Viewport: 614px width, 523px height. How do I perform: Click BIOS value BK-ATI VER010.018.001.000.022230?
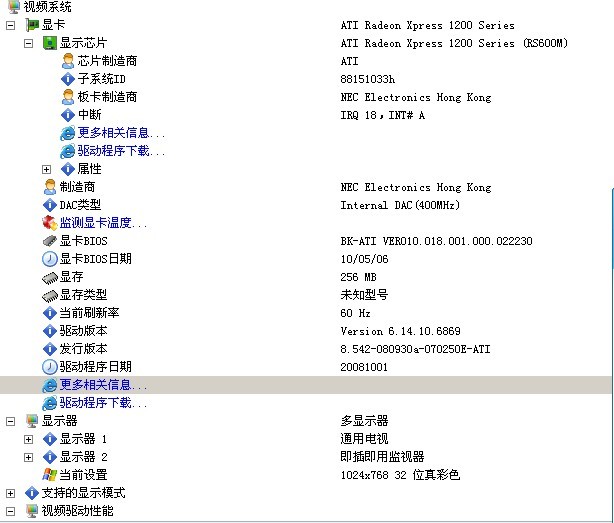[437, 241]
